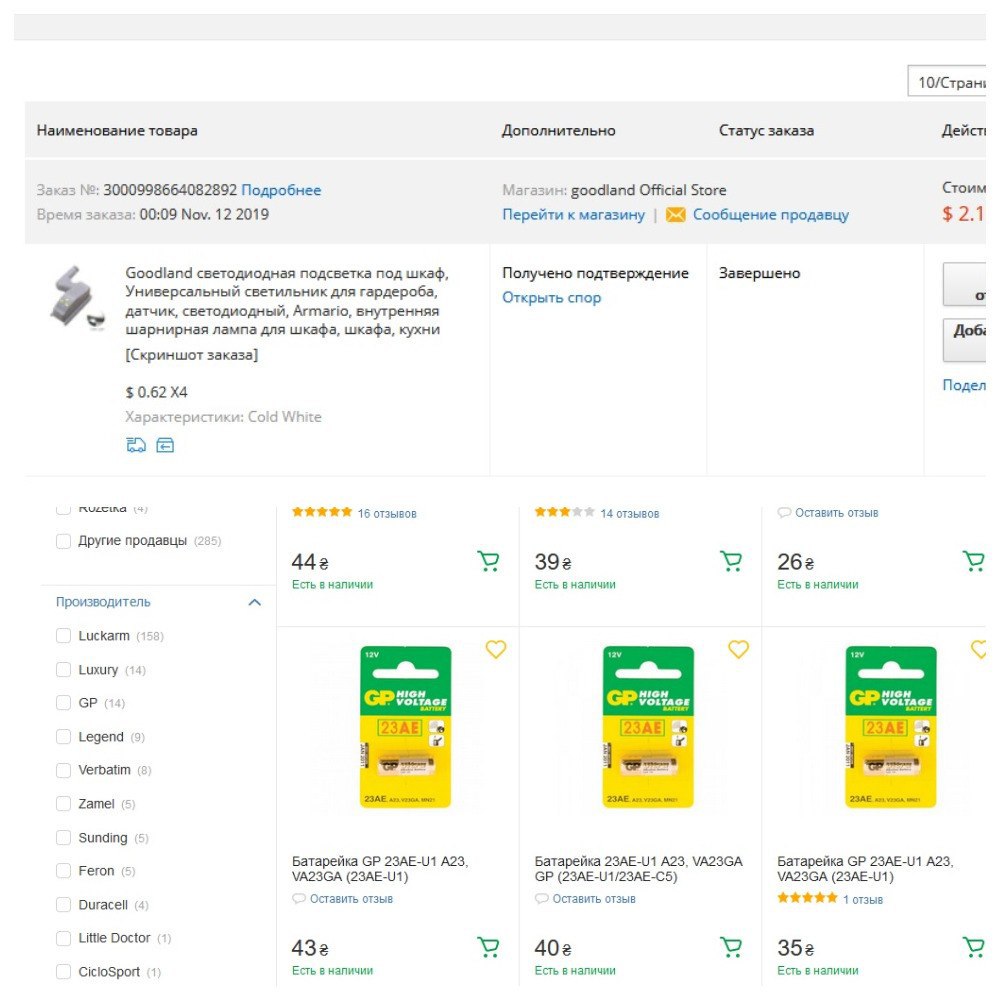Image resolution: width=1000 pixels, height=1000 pixels.
Task: Check the Другие продавцы seller filter
Action: (64, 541)
